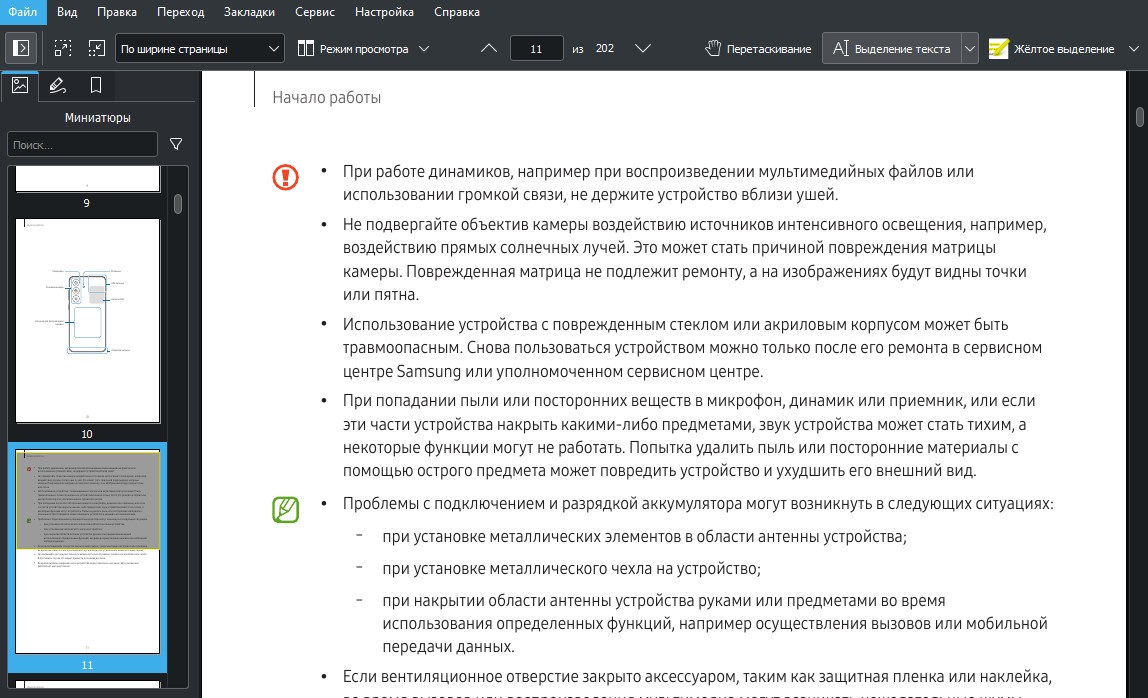1148x698 pixels.
Task: Go to next page with down chevron
Action: 642,48
